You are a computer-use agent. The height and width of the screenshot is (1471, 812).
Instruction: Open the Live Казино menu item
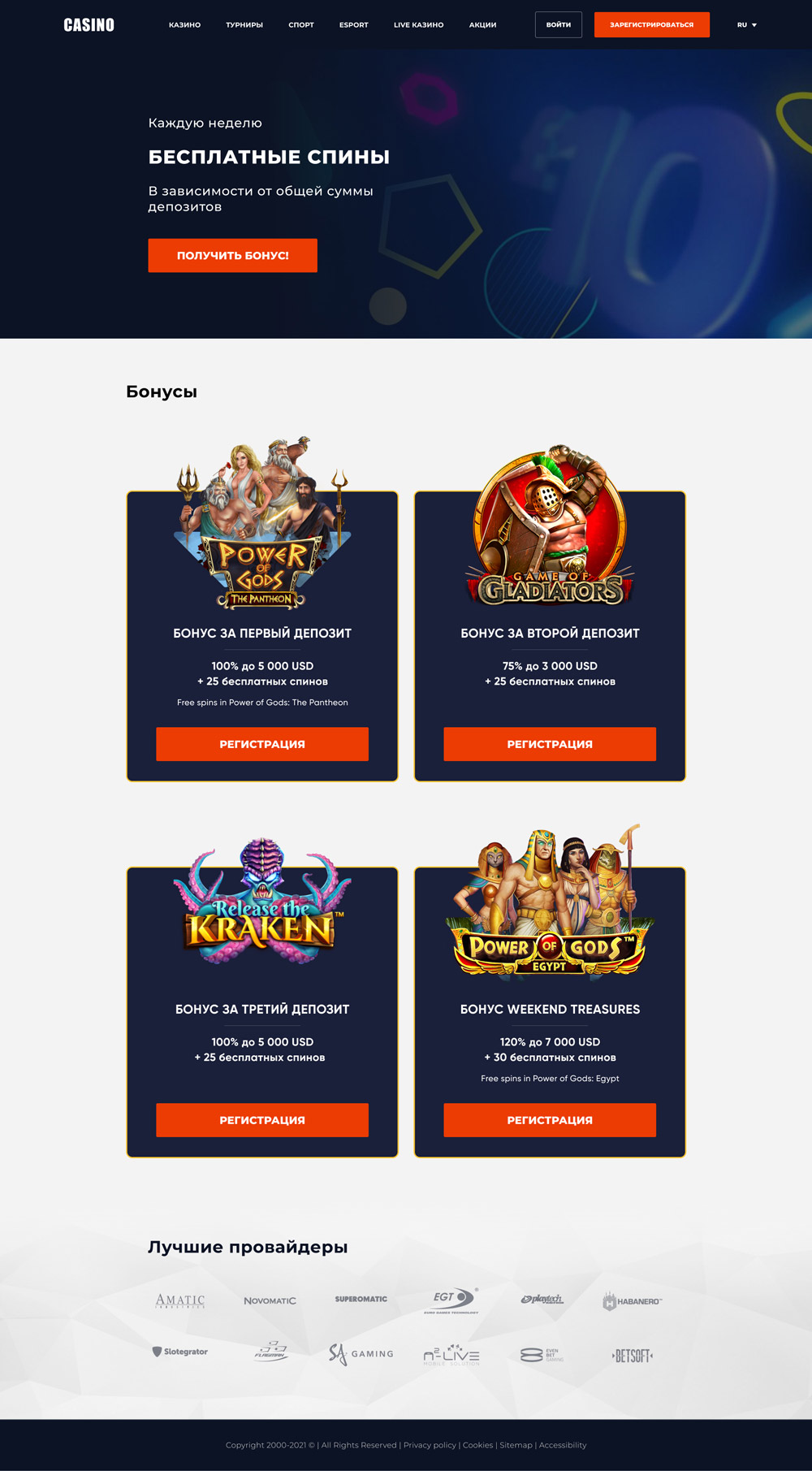click(x=419, y=25)
